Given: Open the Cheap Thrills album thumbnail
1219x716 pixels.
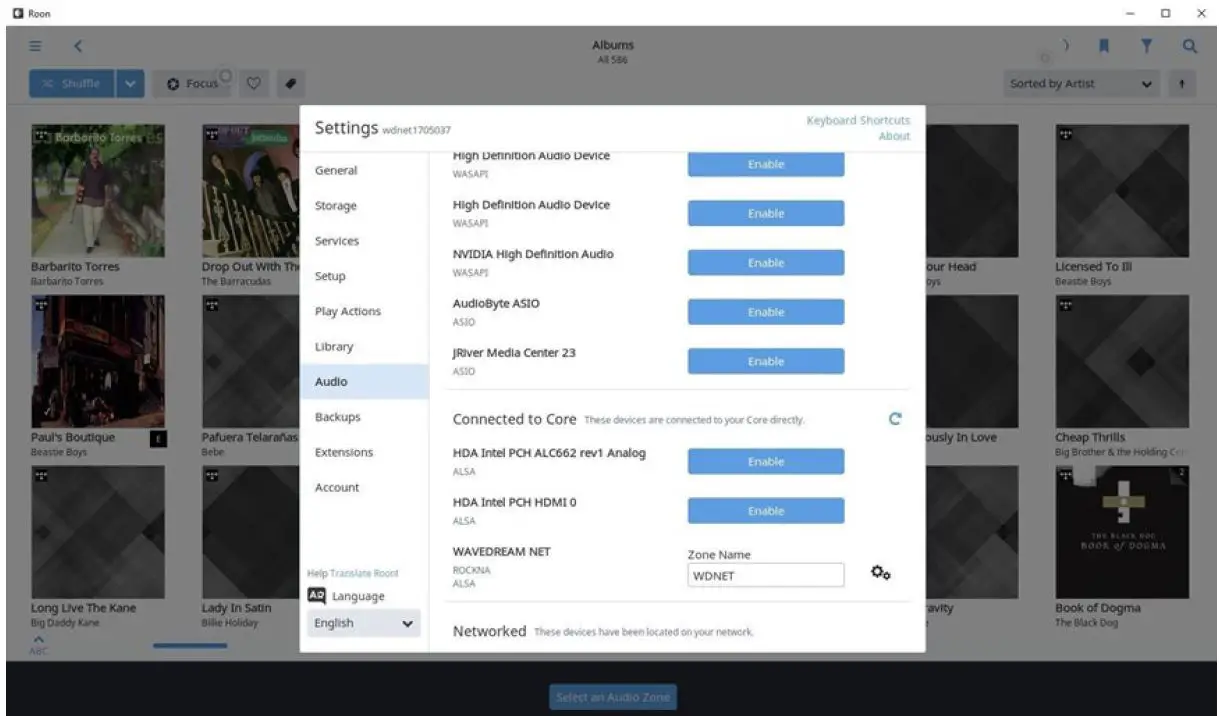Looking at the screenshot, I should click(1122, 361).
